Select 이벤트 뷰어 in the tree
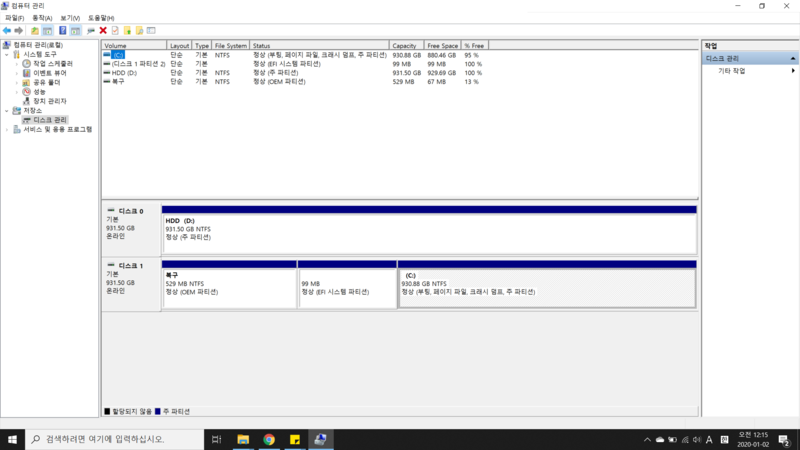Viewport: 800px width, 450px height. tap(49, 73)
